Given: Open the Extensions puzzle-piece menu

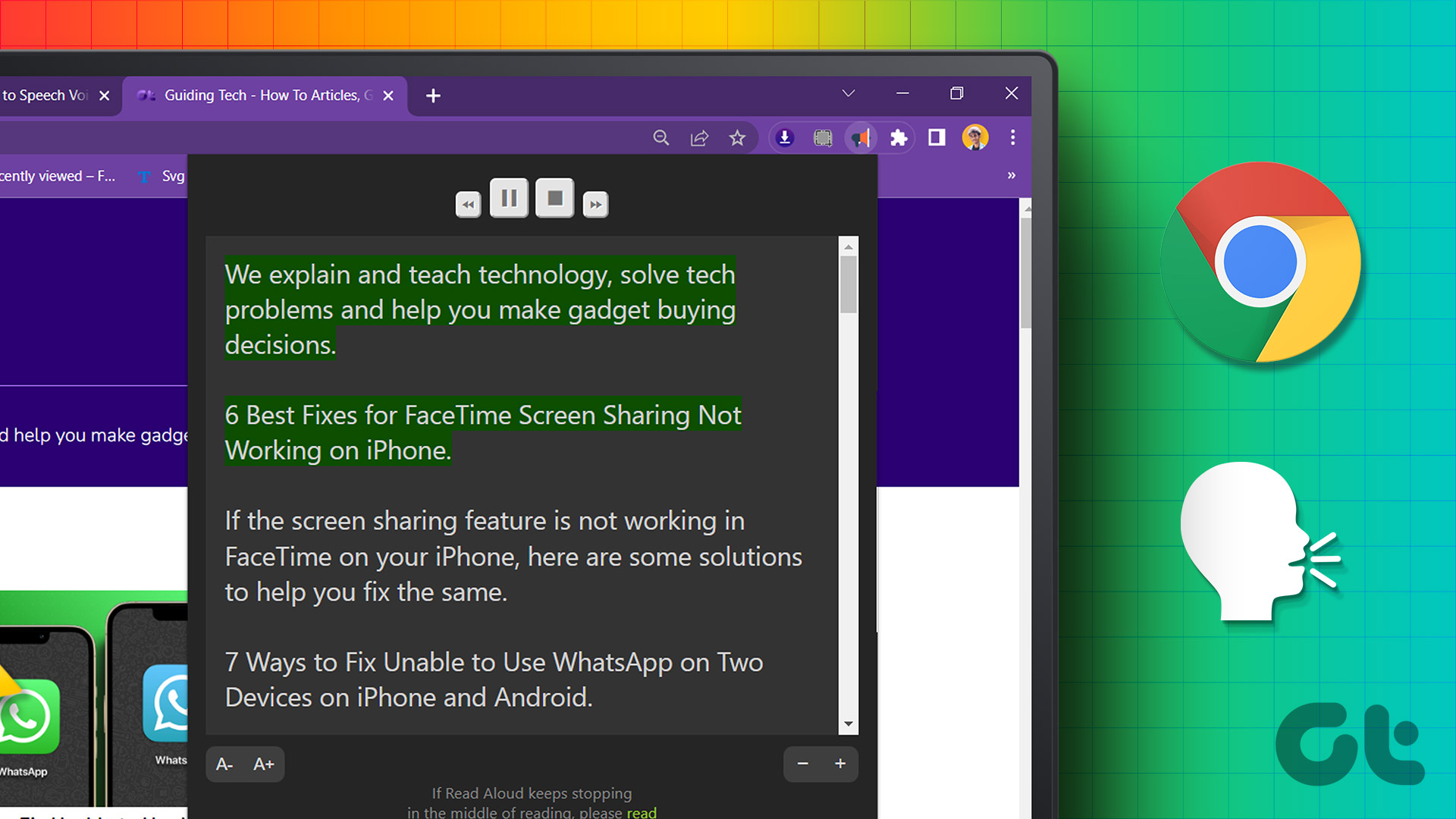Looking at the screenshot, I should coord(899,138).
